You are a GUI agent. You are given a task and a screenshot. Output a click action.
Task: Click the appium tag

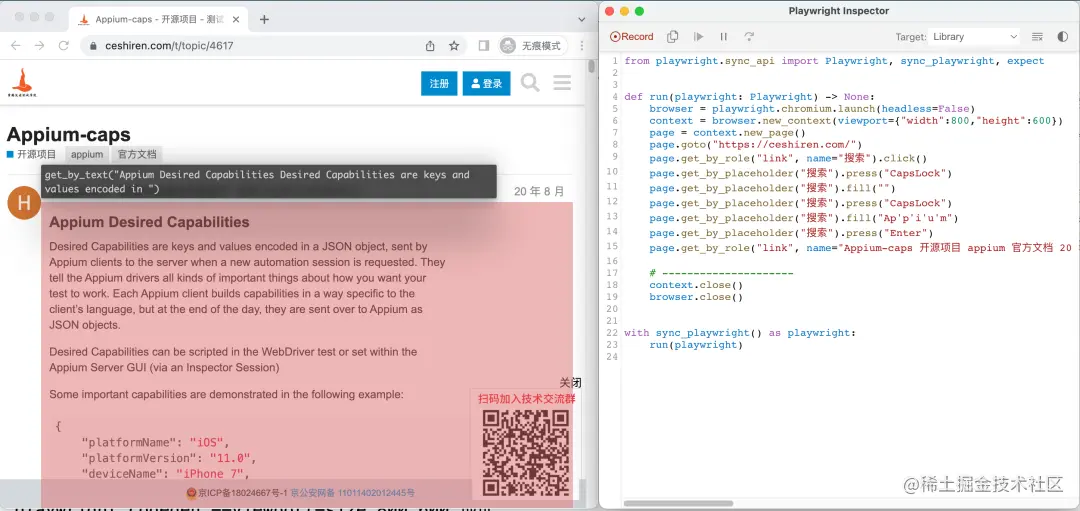[87, 154]
